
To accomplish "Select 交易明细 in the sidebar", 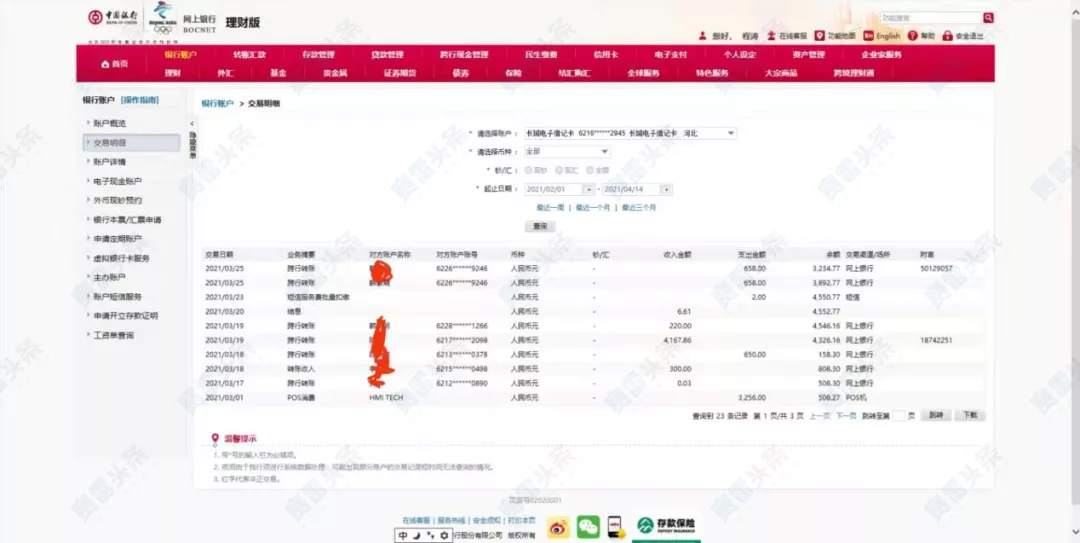I will (132, 143).
